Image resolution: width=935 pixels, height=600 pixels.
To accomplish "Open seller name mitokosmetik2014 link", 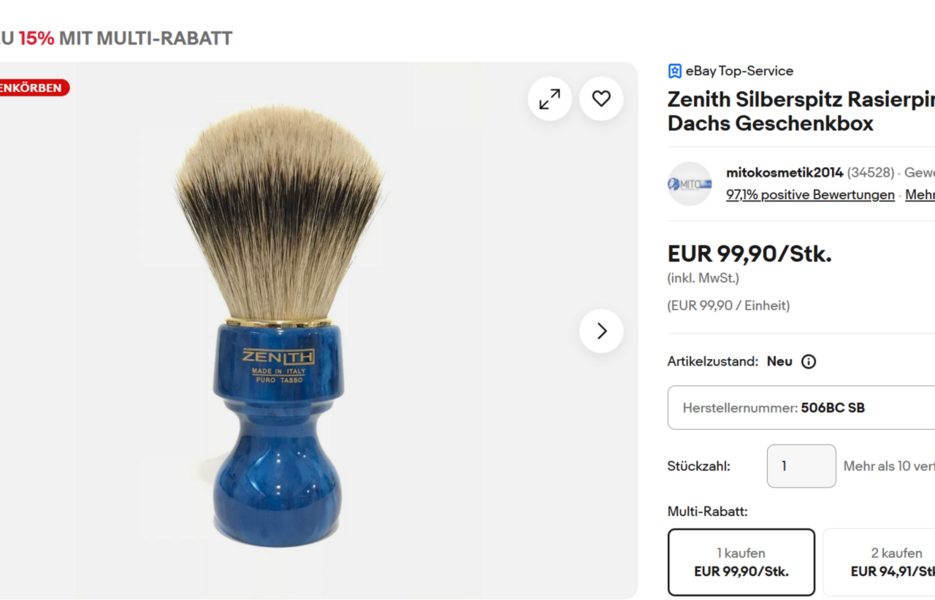I will coord(784,172).
